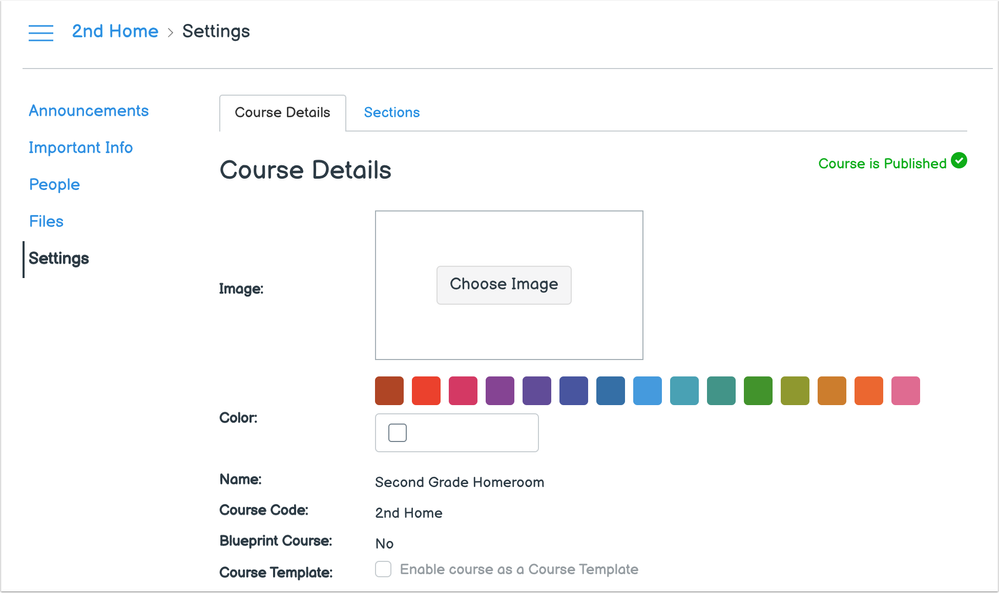Viewport: 999px width, 593px height.
Task: Open the hamburger navigation menu icon
Action: [41, 32]
